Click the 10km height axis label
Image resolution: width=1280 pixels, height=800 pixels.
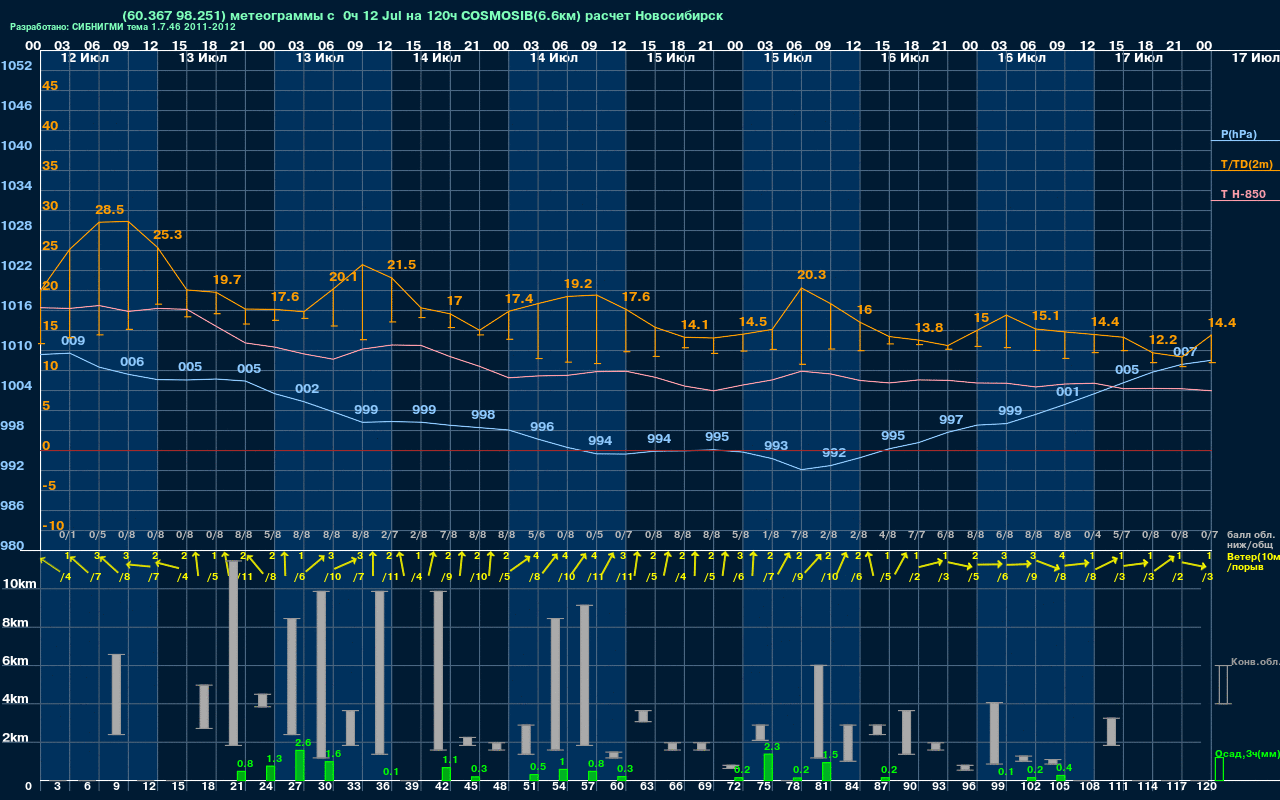(21, 584)
